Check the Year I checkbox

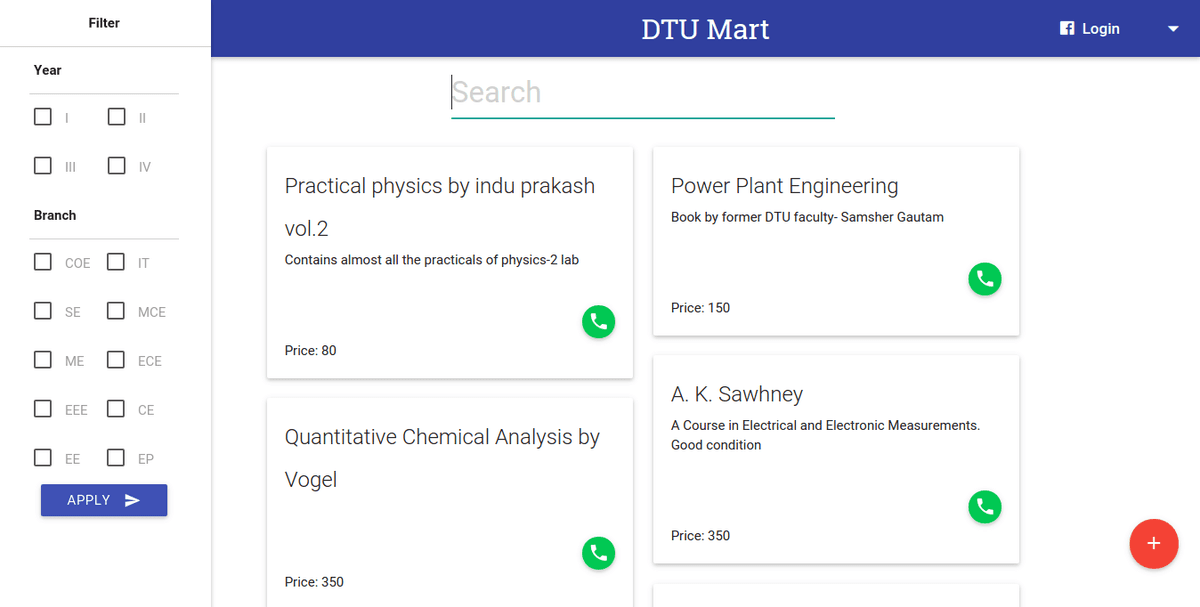(x=43, y=117)
